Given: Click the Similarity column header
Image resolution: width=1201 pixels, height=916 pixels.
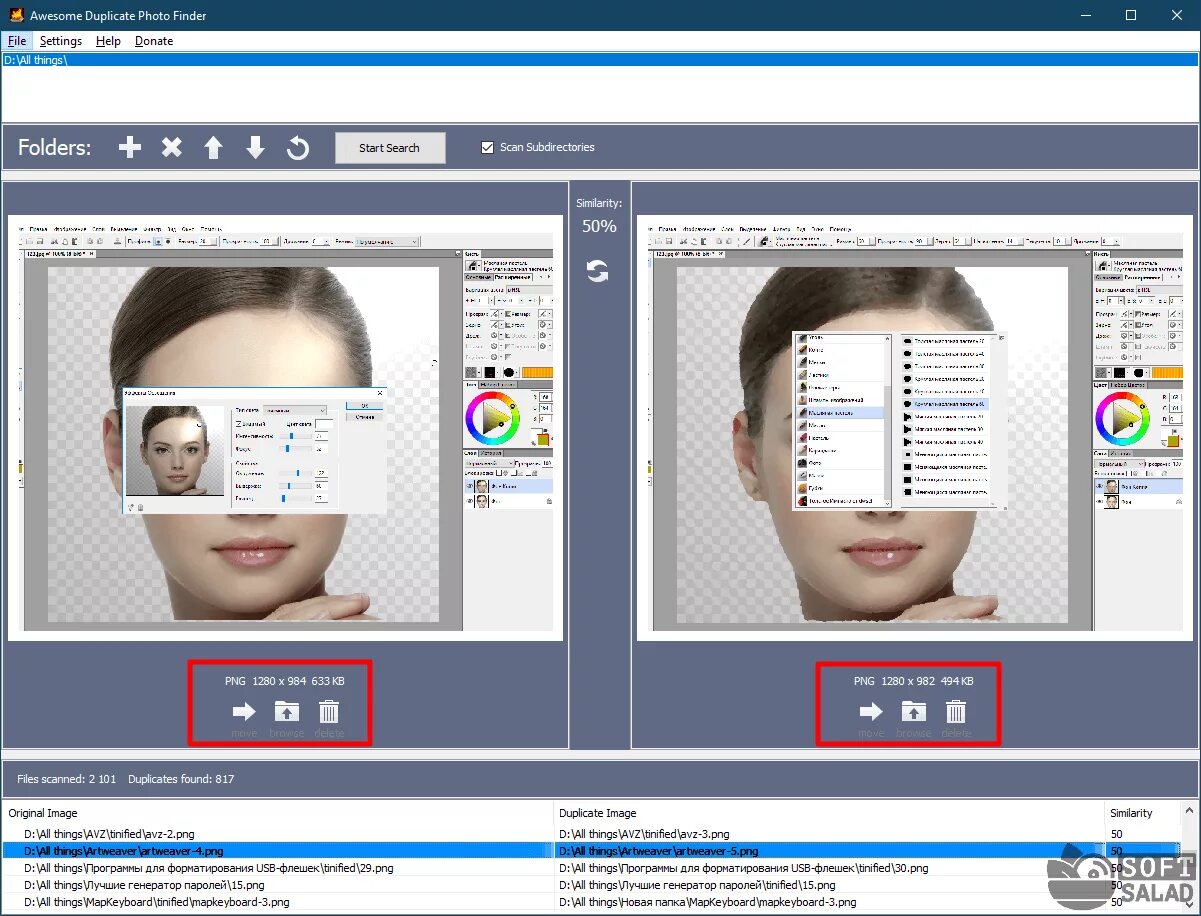Looking at the screenshot, I should tap(1143, 813).
